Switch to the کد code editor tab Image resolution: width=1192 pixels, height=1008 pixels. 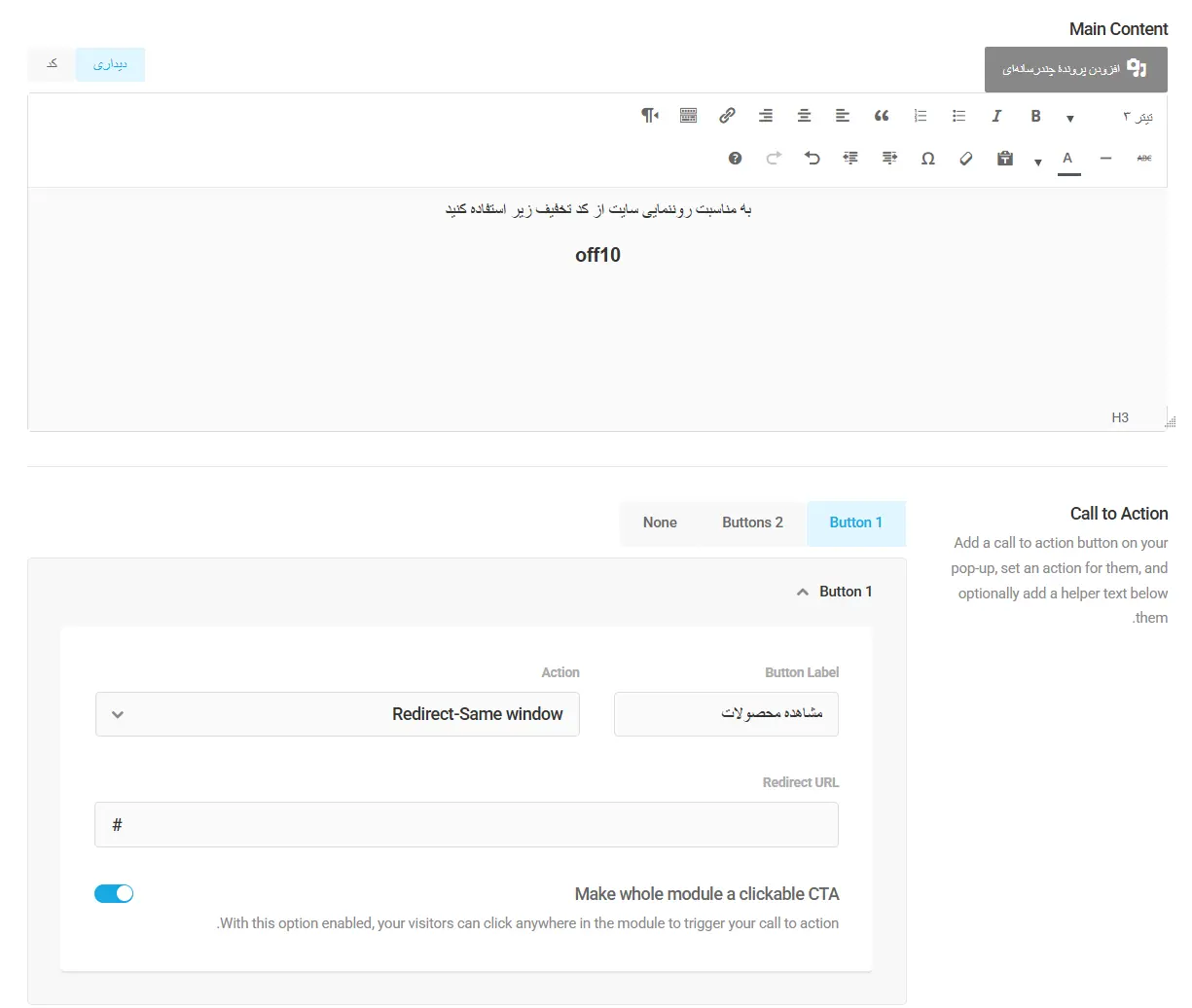[53, 64]
